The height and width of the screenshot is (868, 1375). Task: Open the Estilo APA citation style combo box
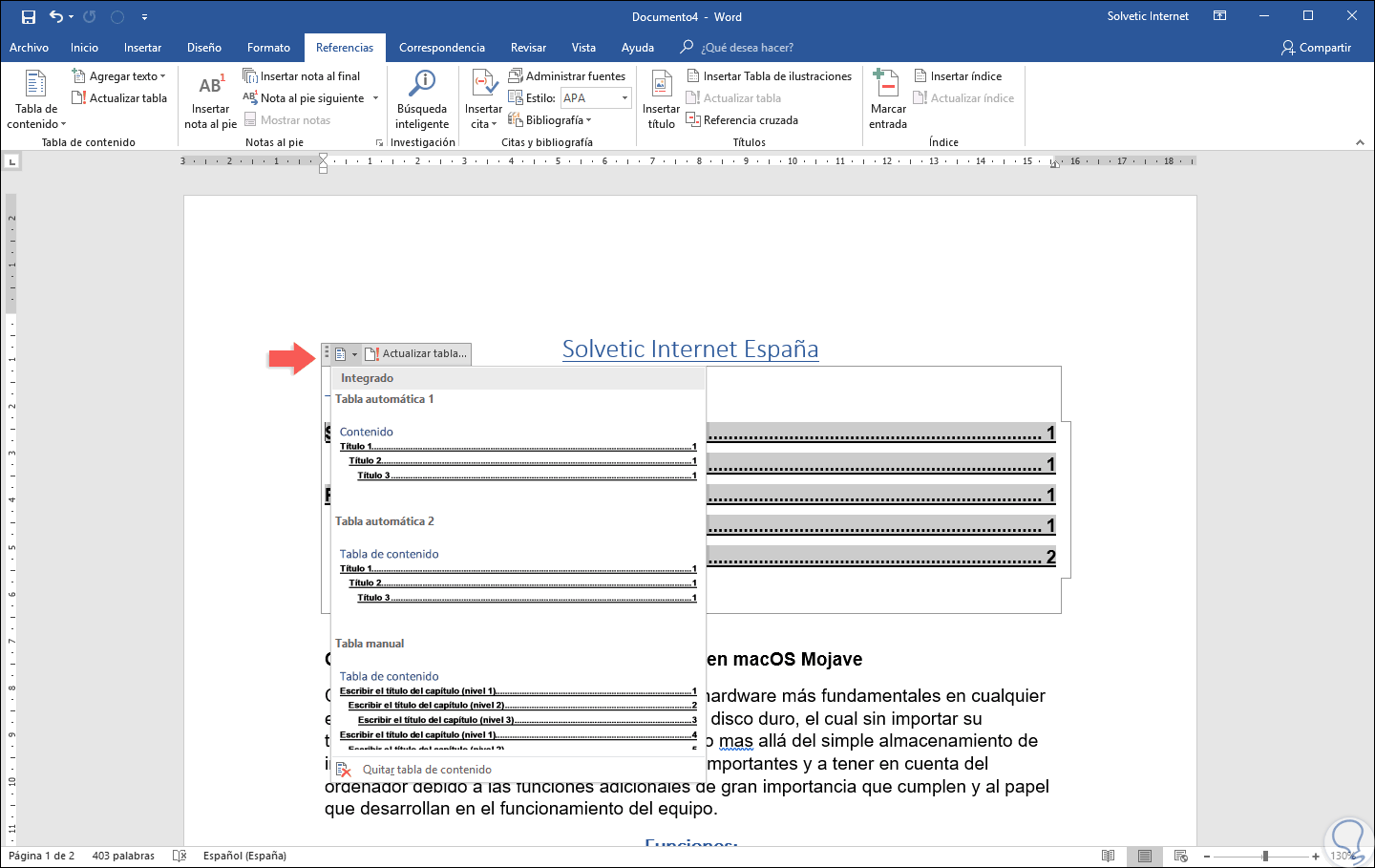(596, 98)
